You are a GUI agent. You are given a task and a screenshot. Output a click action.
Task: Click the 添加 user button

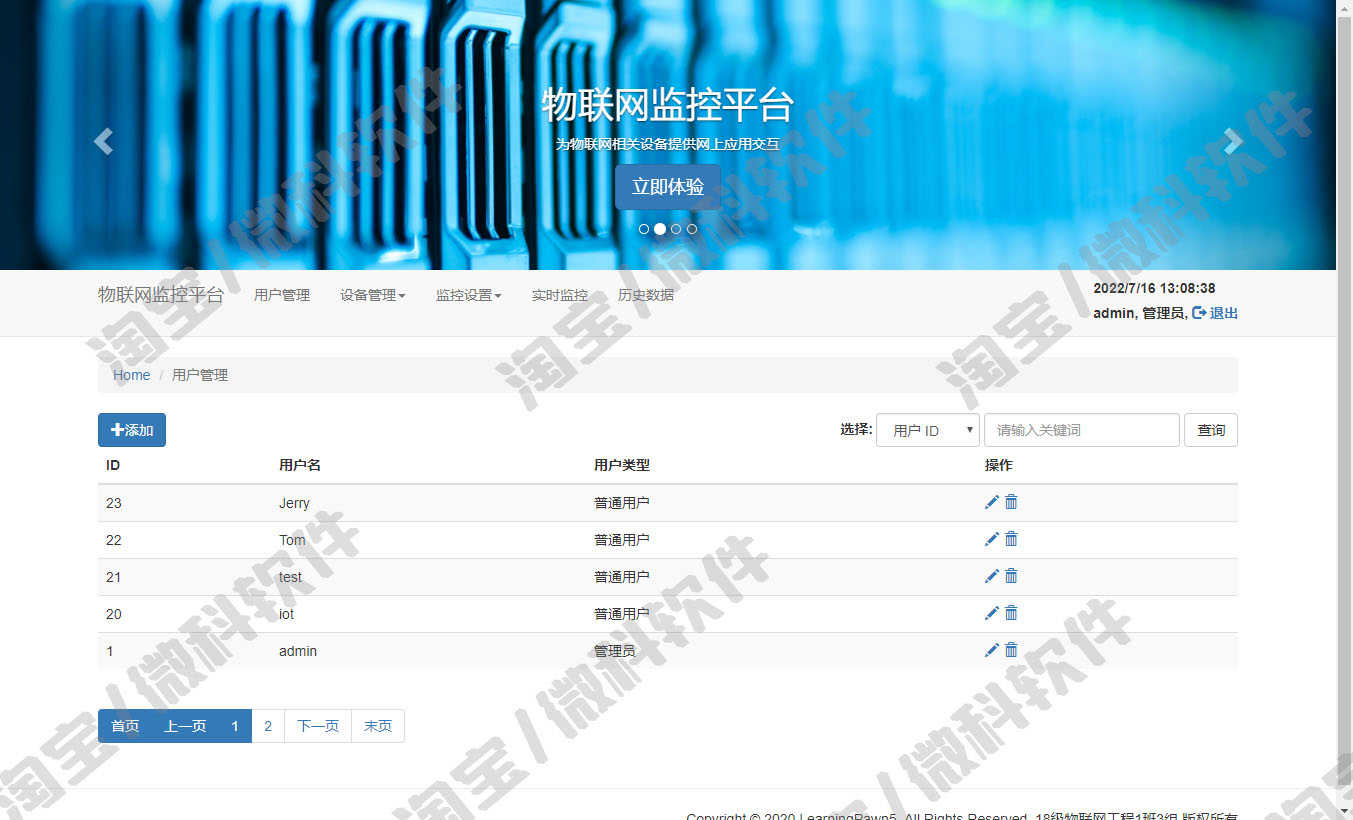coord(132,430)
